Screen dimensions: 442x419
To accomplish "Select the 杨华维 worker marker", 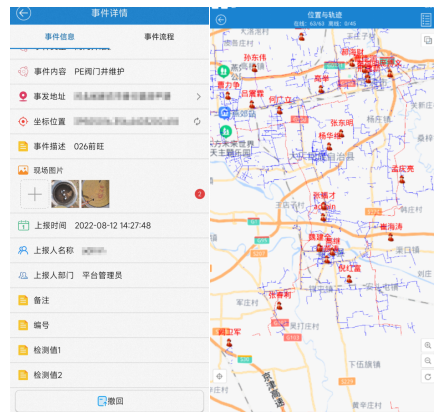I will [329, 146].
